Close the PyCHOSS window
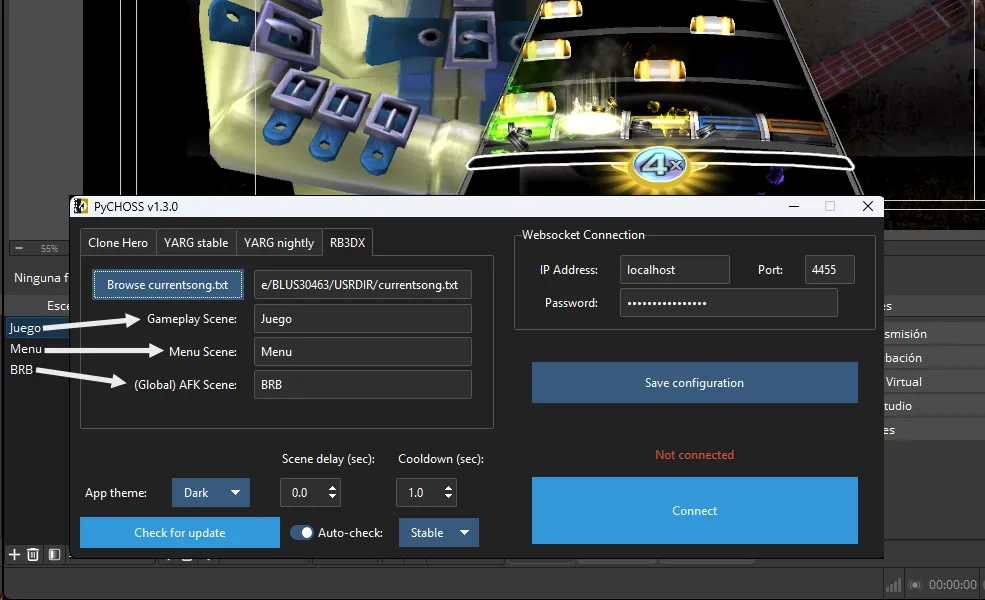985x600 pixels. coord(868,206)
